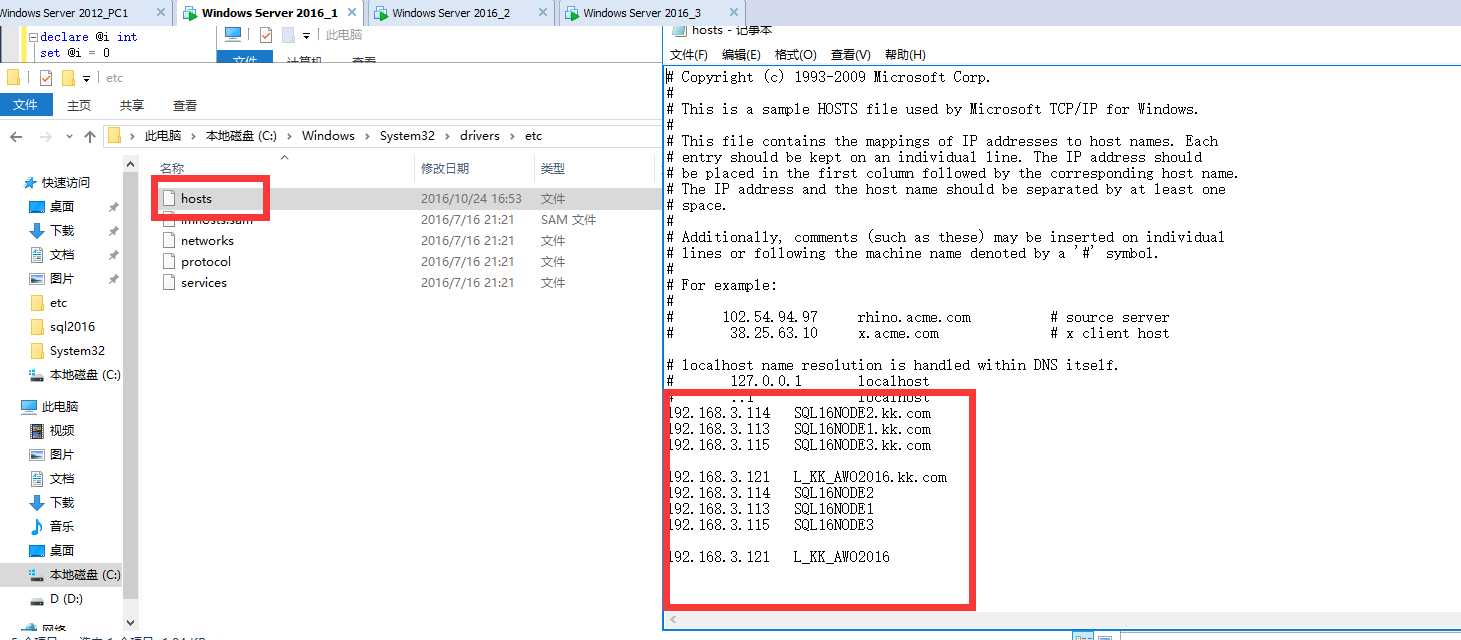Open 下载 under quick access
The image size is (1461, 640).
pos(62,231)
